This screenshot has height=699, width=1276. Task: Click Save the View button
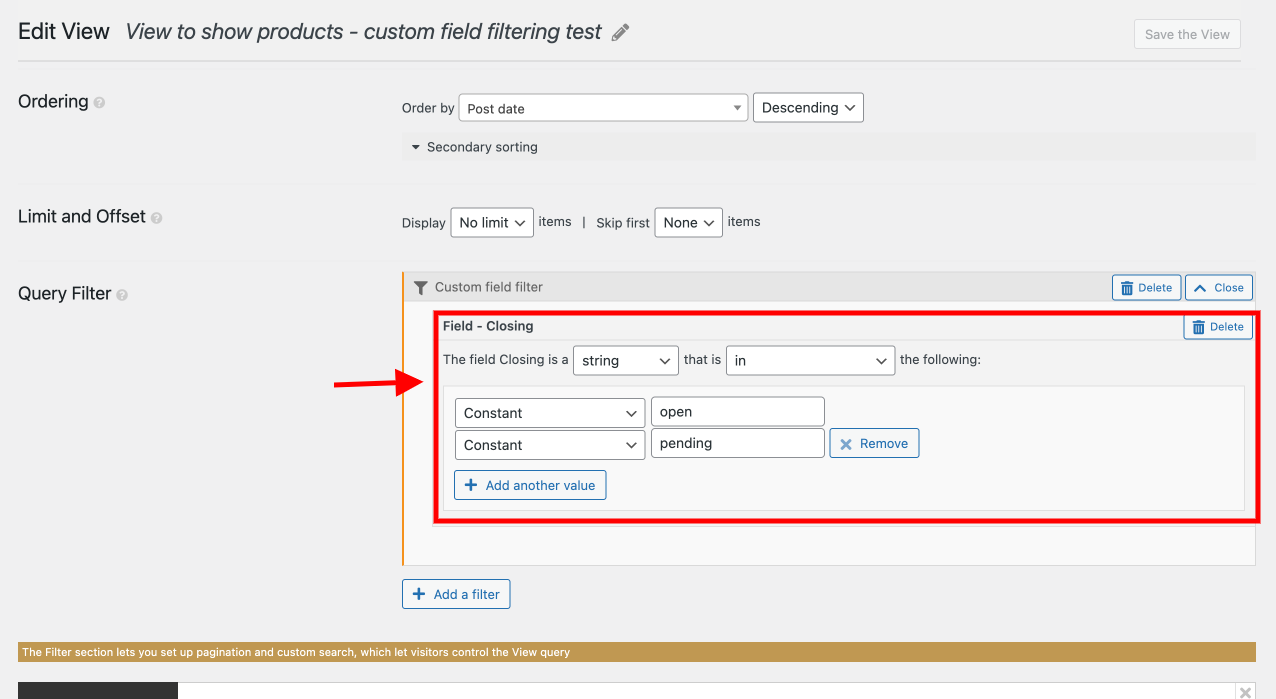1186,33
